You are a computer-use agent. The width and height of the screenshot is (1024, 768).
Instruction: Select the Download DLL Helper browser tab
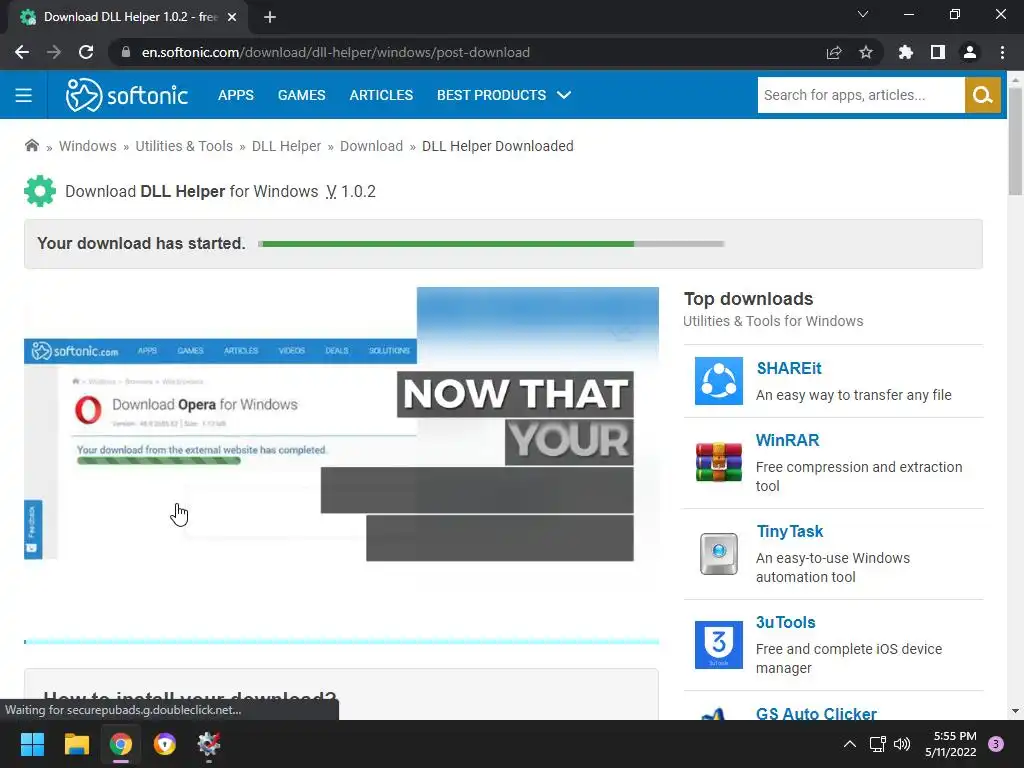click(127, 17)
